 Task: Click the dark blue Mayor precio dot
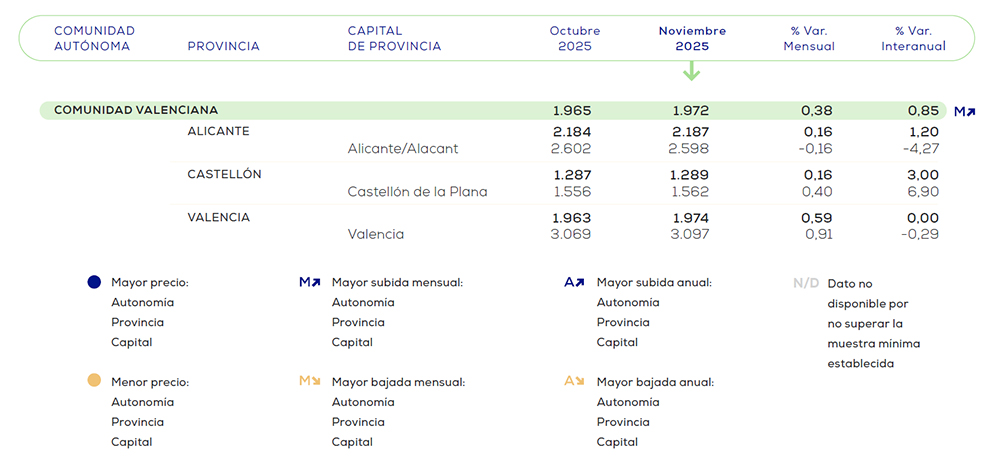click(94, 283)
